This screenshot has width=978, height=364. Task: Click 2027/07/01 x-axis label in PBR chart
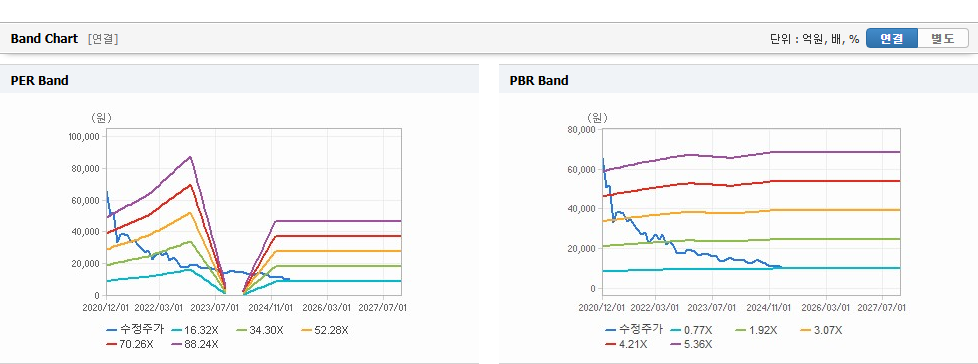pos(882,307)
